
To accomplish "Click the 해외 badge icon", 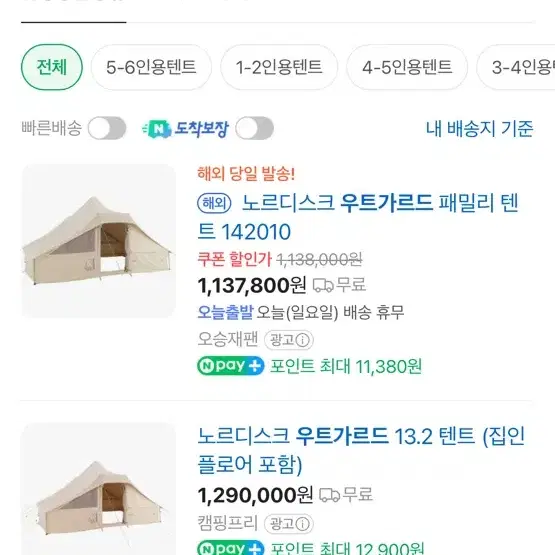I will point(214,204).
